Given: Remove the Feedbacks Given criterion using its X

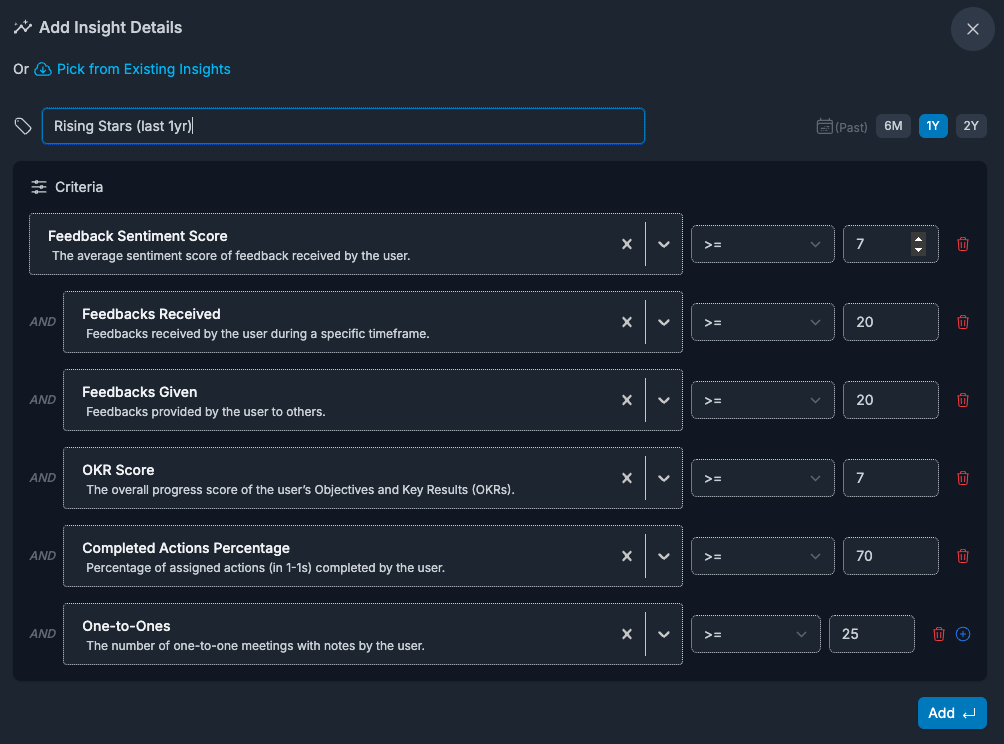Looking at the screenshot, I should [x=627, y=400].
